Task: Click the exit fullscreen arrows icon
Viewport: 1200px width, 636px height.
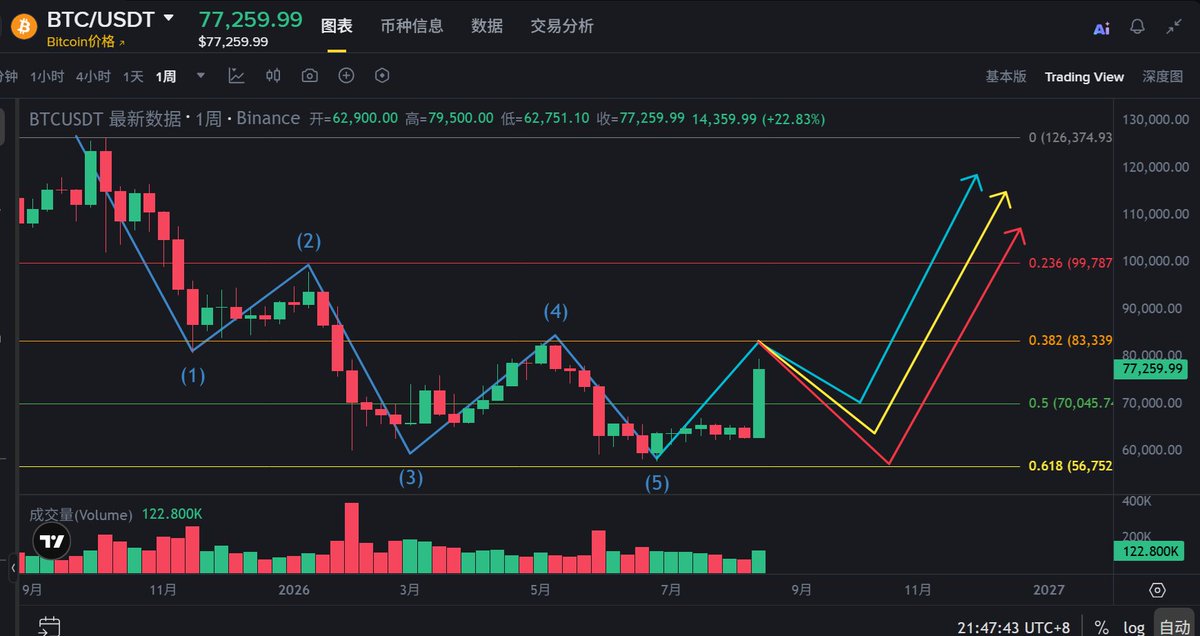Action: click(1174, 27)
